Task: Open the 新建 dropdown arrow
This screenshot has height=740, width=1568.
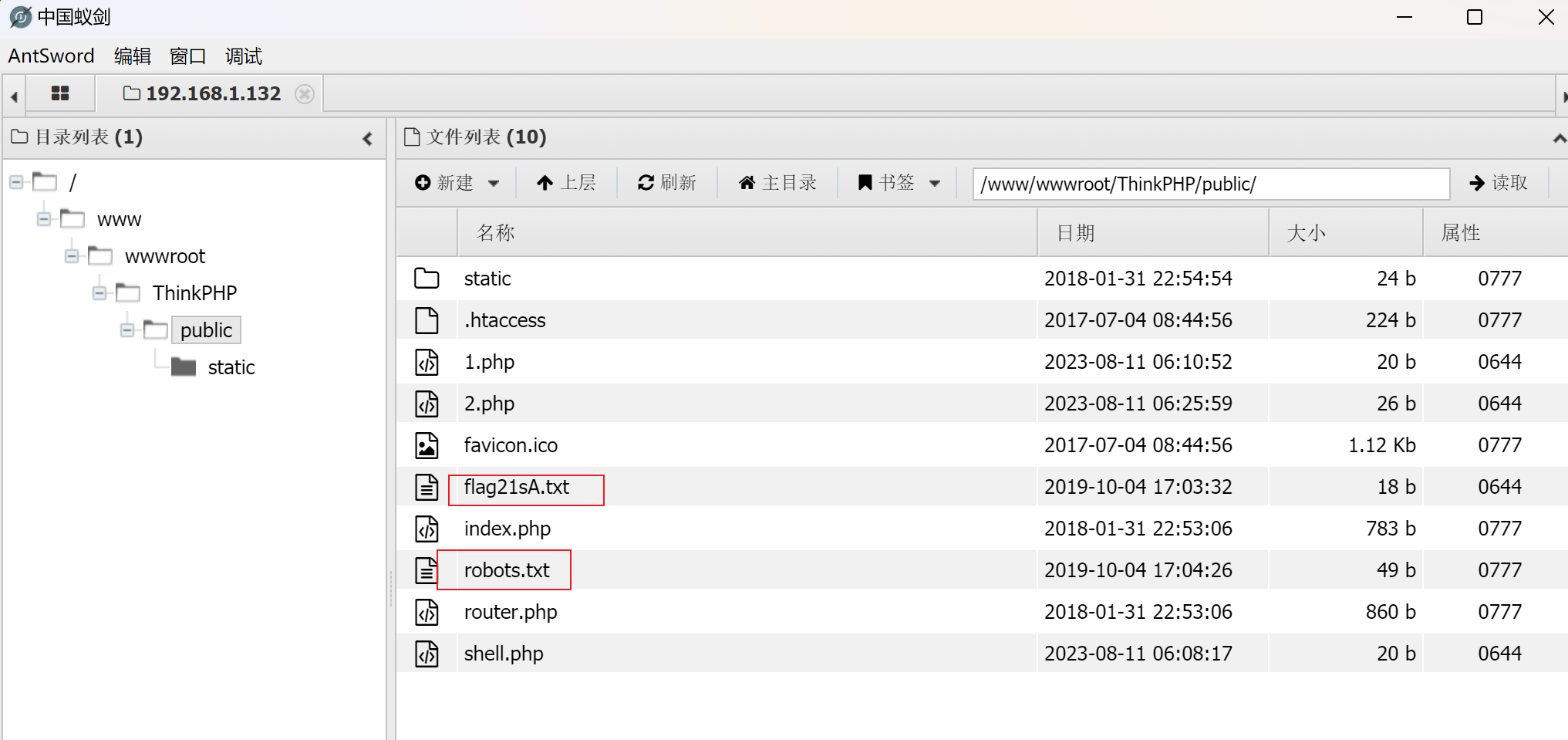Action: tap(494, 184)
